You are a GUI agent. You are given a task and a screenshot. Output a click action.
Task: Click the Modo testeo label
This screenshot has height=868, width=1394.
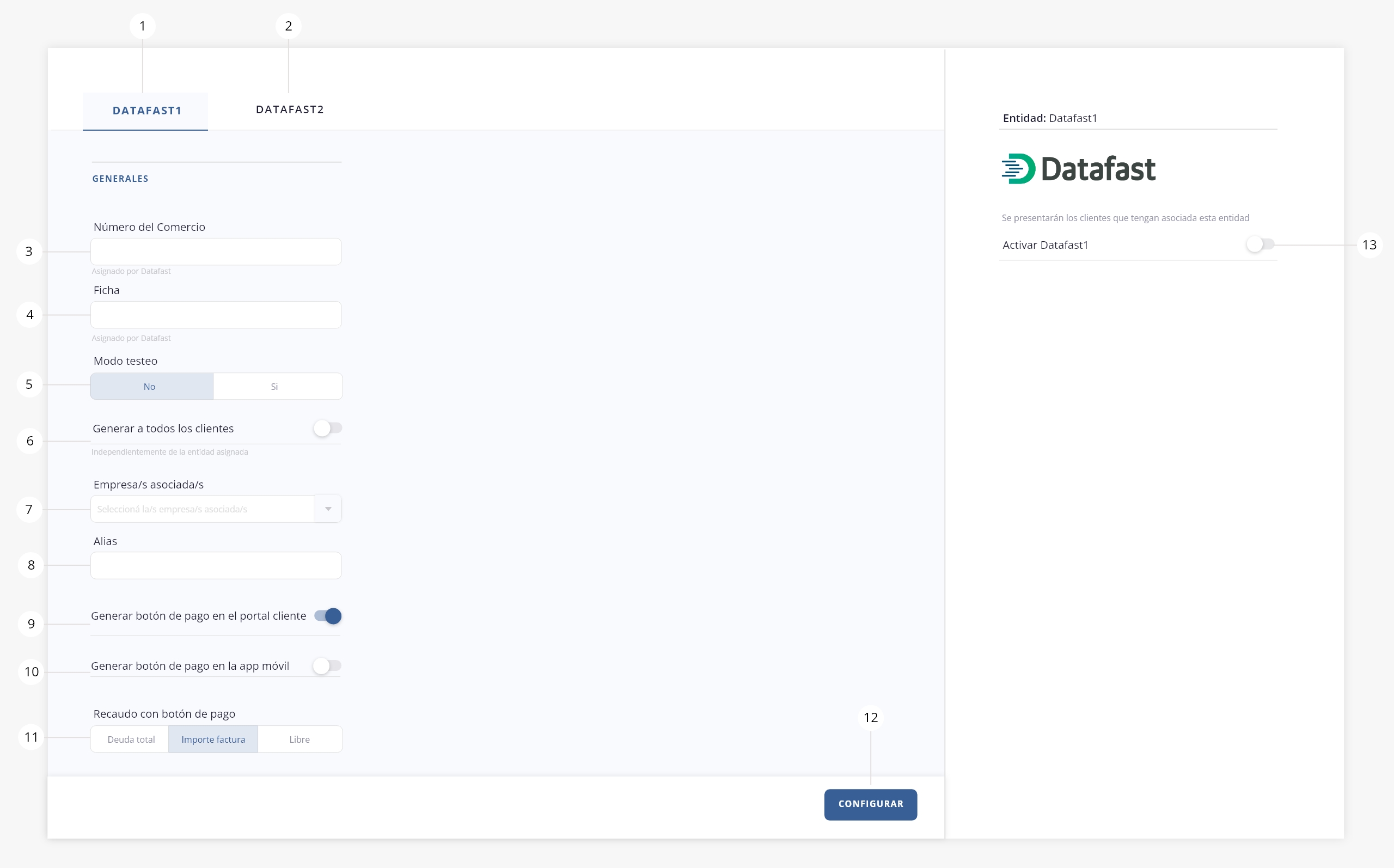(x=125, y=361)
